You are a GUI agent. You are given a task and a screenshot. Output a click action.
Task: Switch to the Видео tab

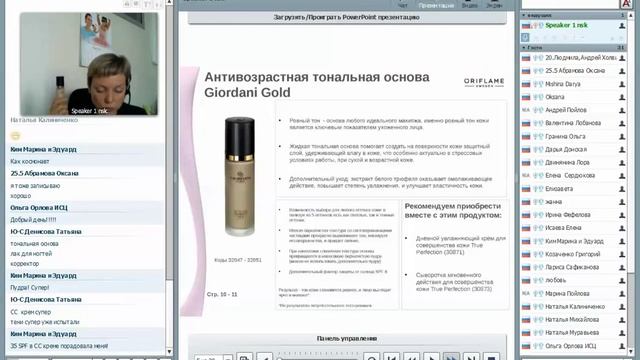pos(469,4)
